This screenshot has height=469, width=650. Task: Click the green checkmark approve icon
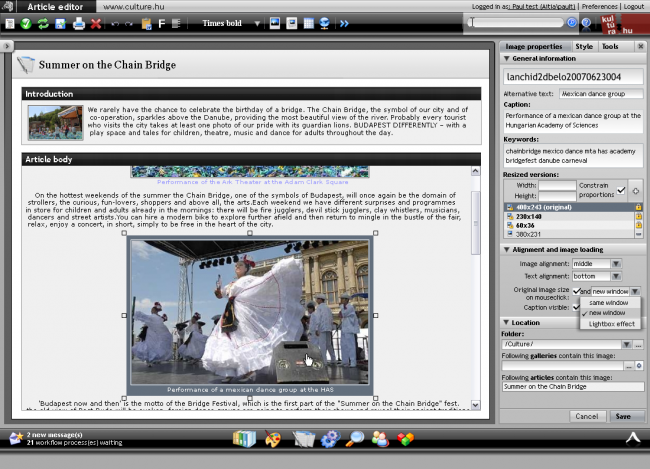26,24
